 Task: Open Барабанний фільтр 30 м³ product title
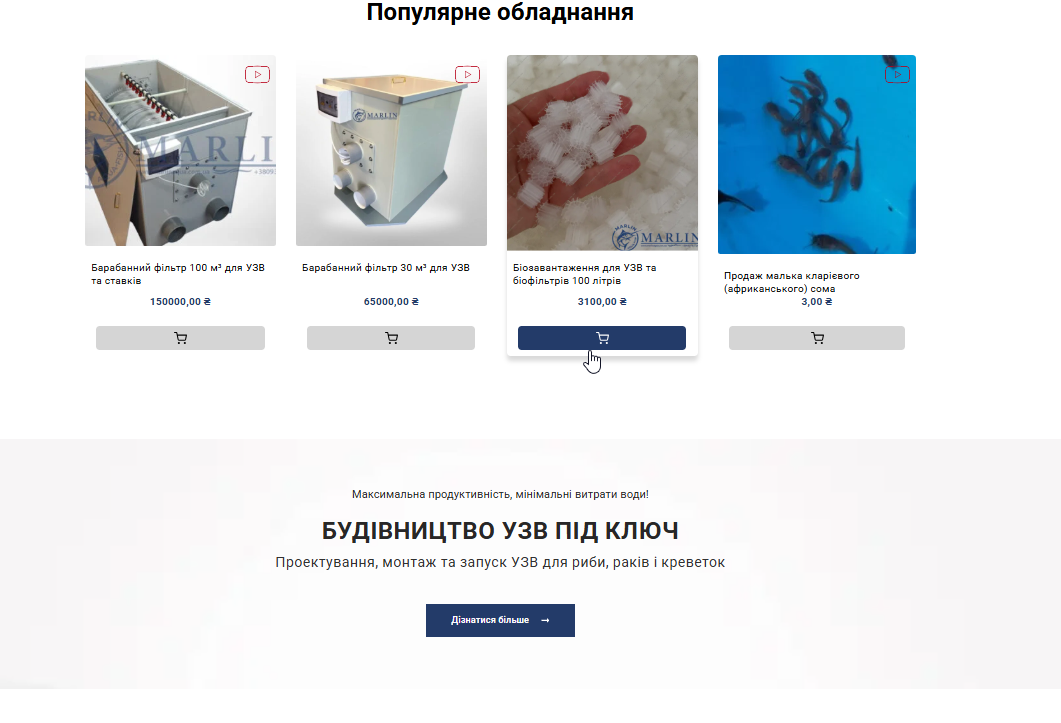pos(386,267)
